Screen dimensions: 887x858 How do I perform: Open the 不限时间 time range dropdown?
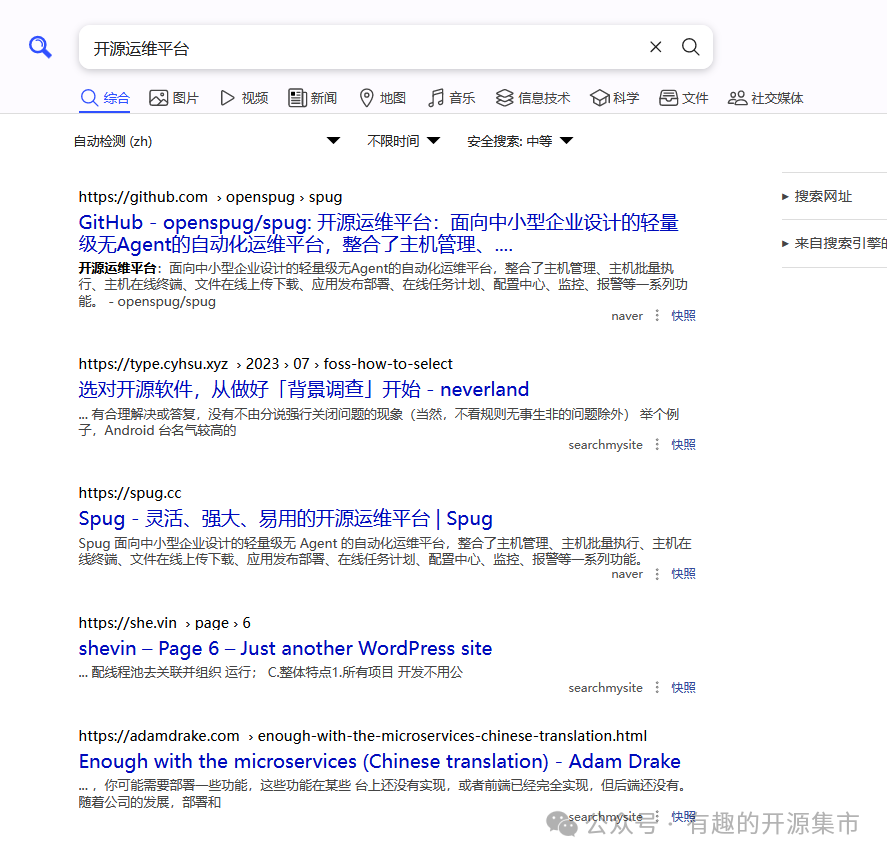coord(403,141)
